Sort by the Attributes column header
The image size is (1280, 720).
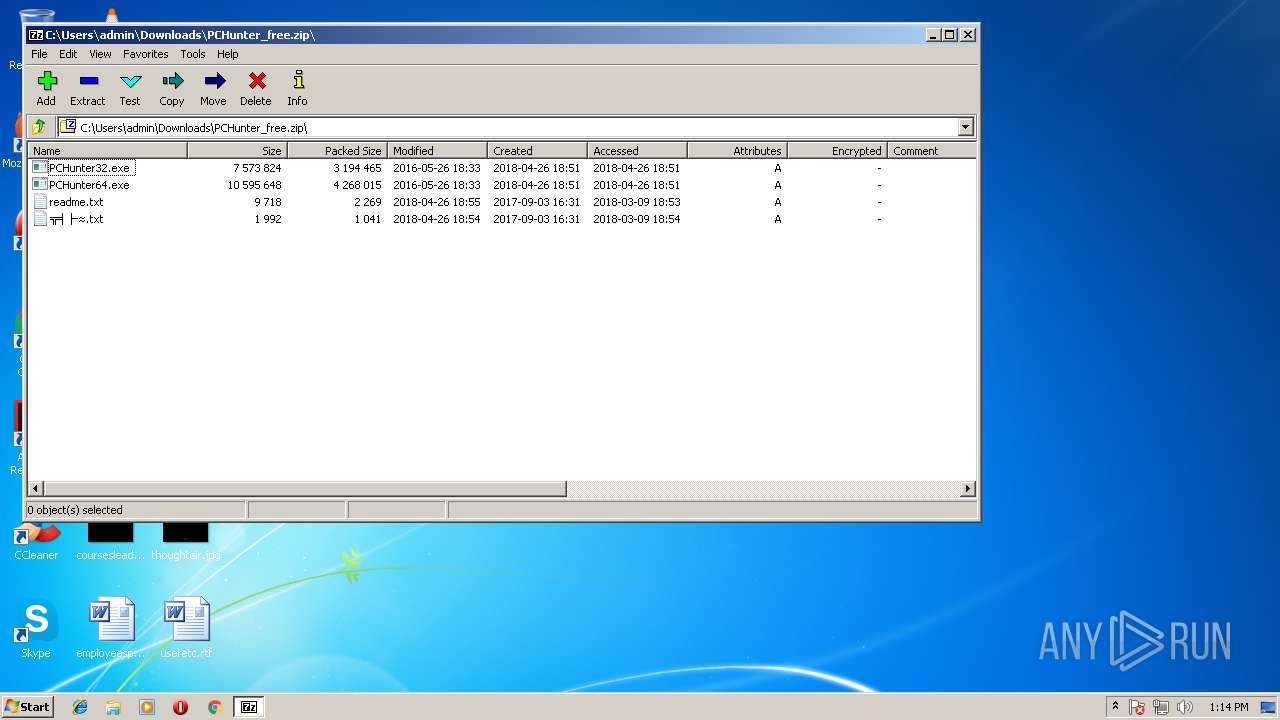tap(738, 151)
